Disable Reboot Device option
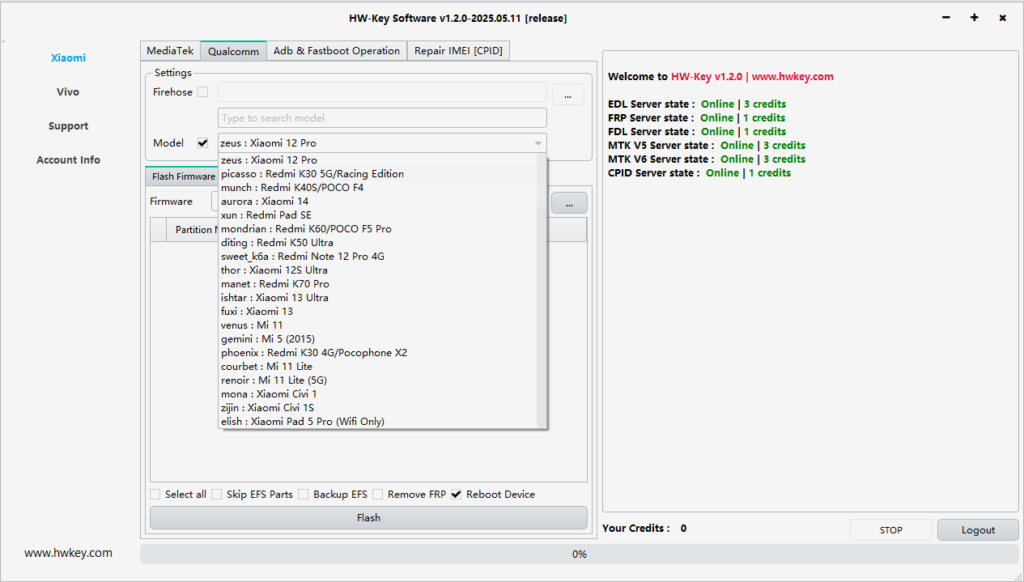This screenshot has height=582, width=1024. click(x=456, y=494)
